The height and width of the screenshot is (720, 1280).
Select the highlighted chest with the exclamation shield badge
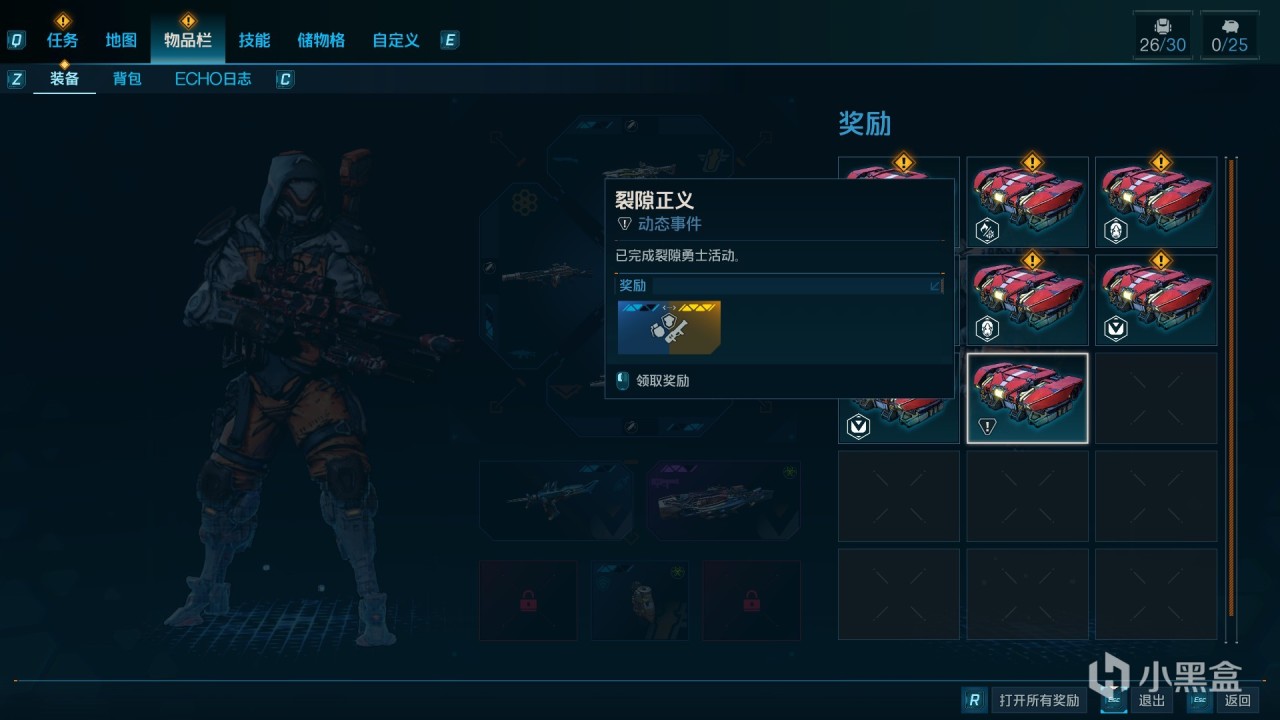(x=1027, y=398)
